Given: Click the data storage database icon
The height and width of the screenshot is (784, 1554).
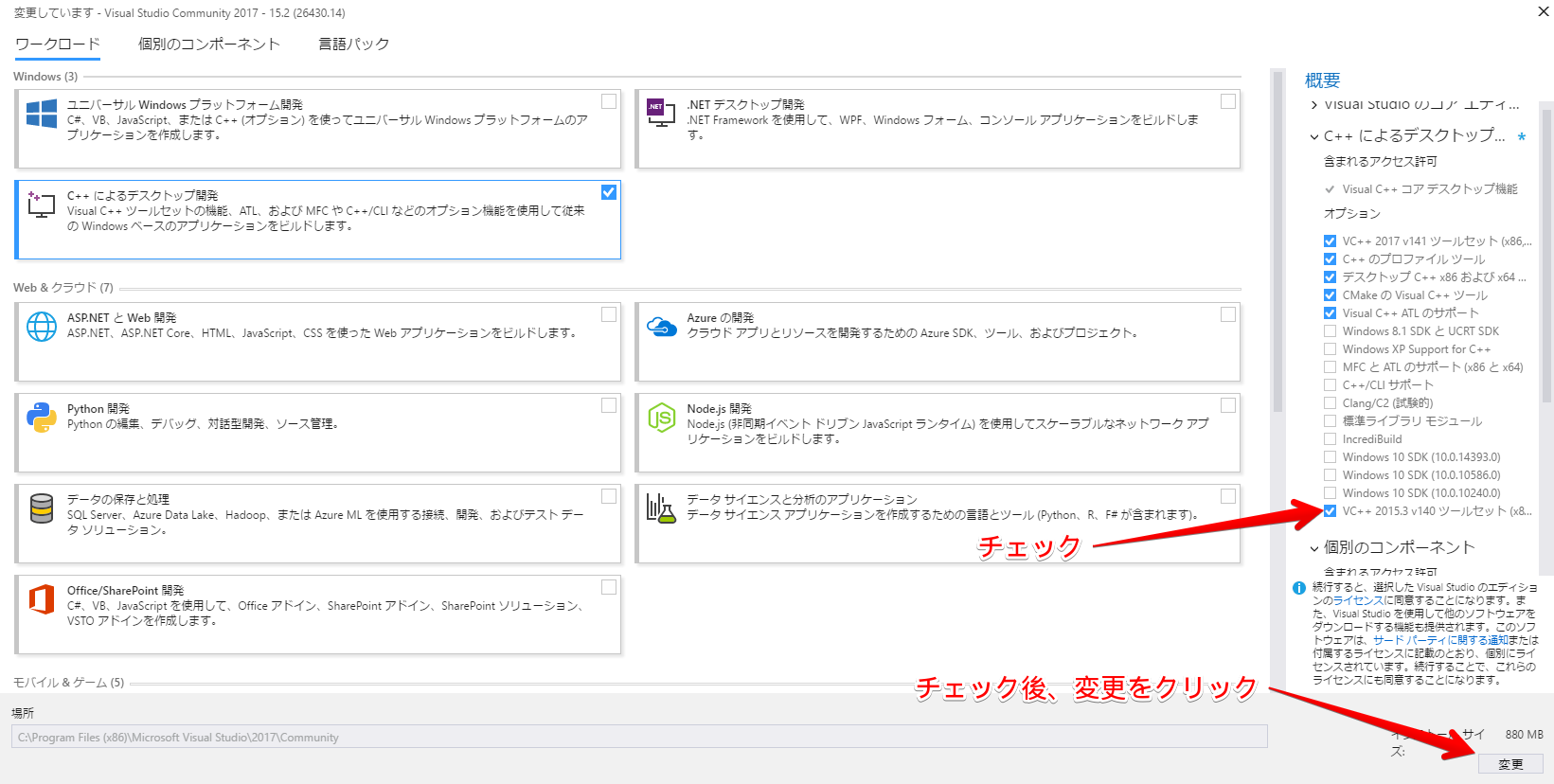Looking at the screenshot, I should tap(42, 508).
